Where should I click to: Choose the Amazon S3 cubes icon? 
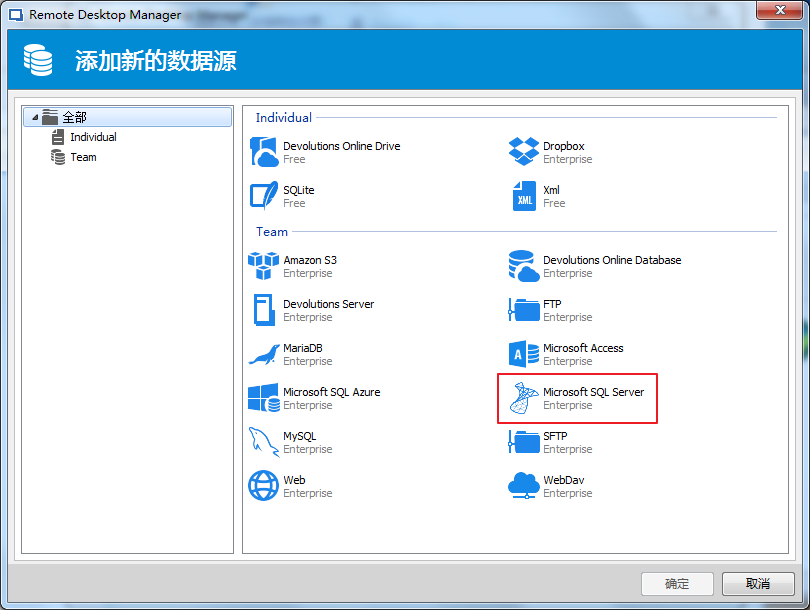tap(263, 265)
